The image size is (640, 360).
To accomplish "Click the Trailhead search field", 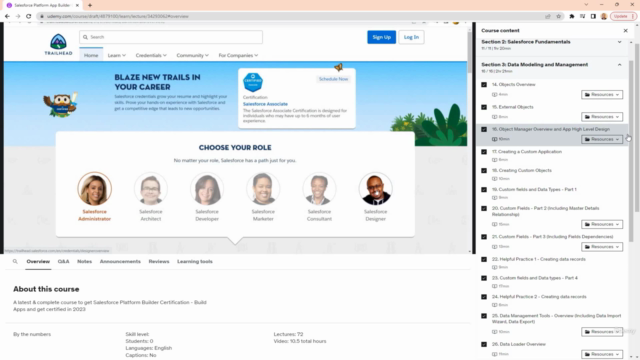I will (x=171, y=37).
